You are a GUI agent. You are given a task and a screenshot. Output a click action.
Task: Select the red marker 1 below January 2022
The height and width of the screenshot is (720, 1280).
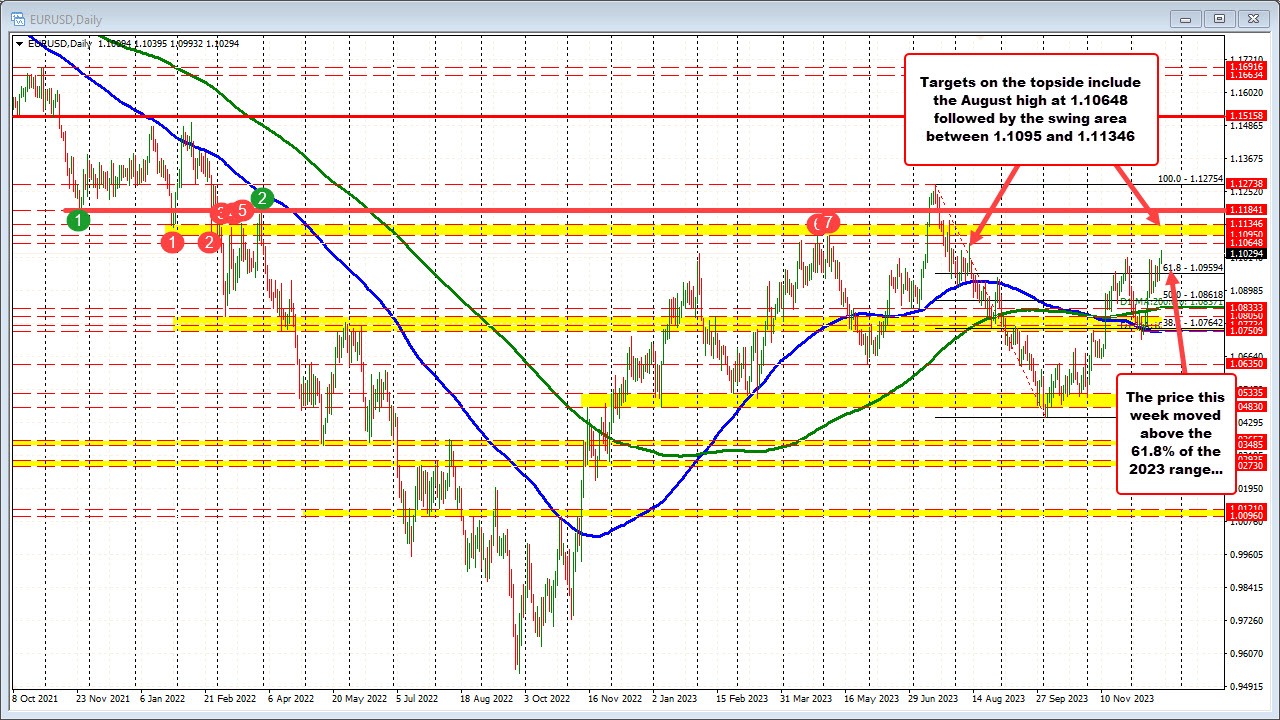pos(172,242)
